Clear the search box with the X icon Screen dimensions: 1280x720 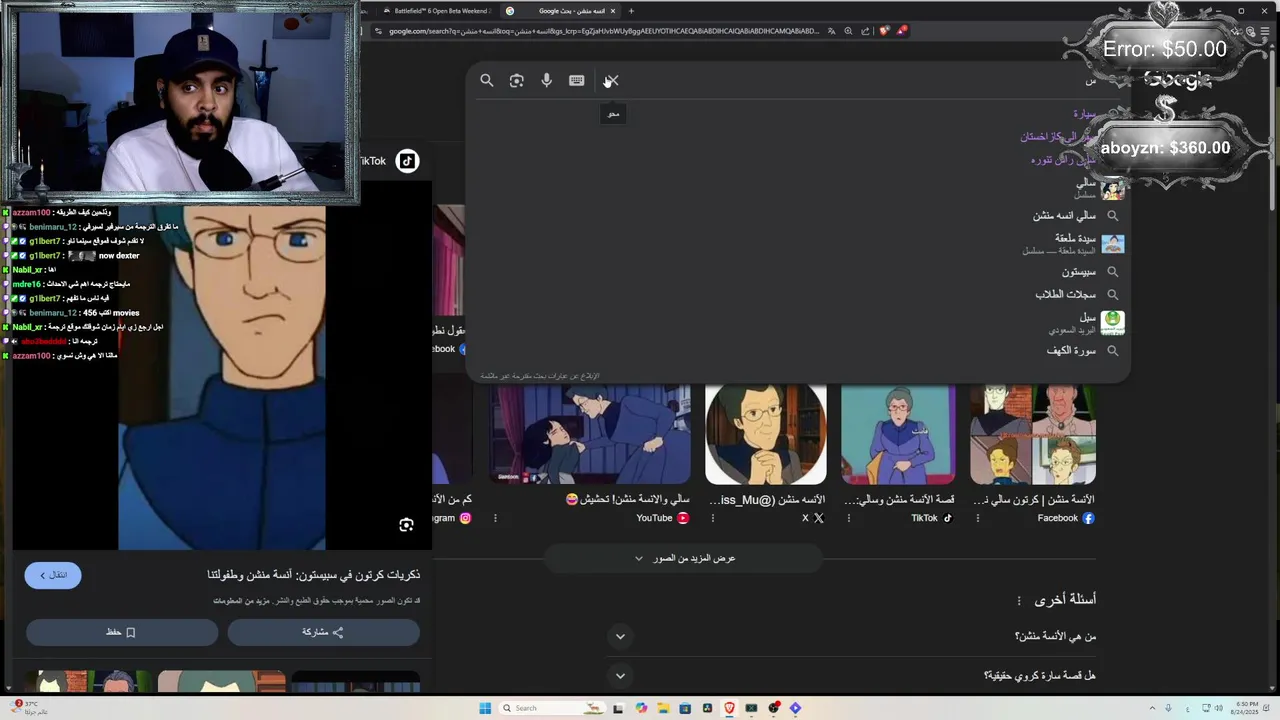click(612, 81)
